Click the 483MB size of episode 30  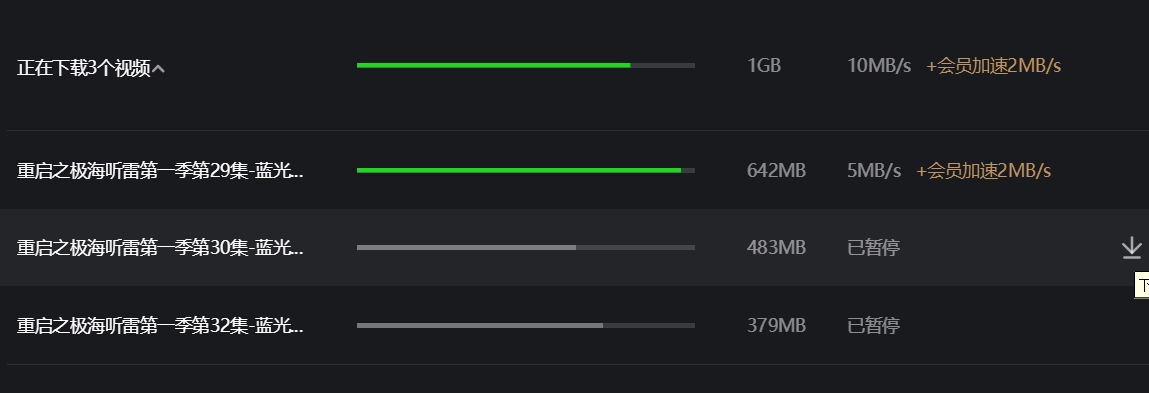776,248
